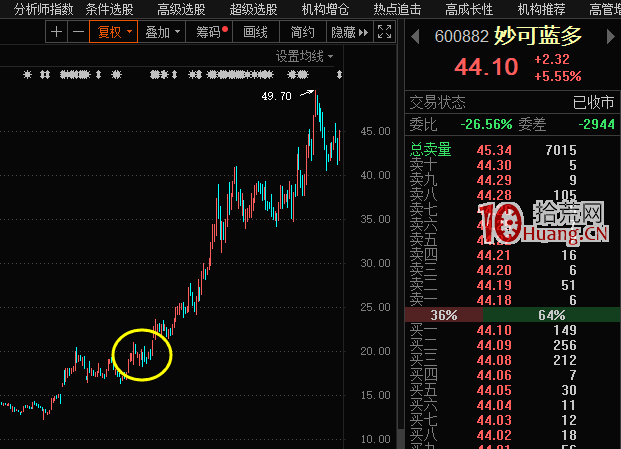Toggle fullscreen chart icon
The height and width of the screenshot is (449, 621).
tap(384, 32)
